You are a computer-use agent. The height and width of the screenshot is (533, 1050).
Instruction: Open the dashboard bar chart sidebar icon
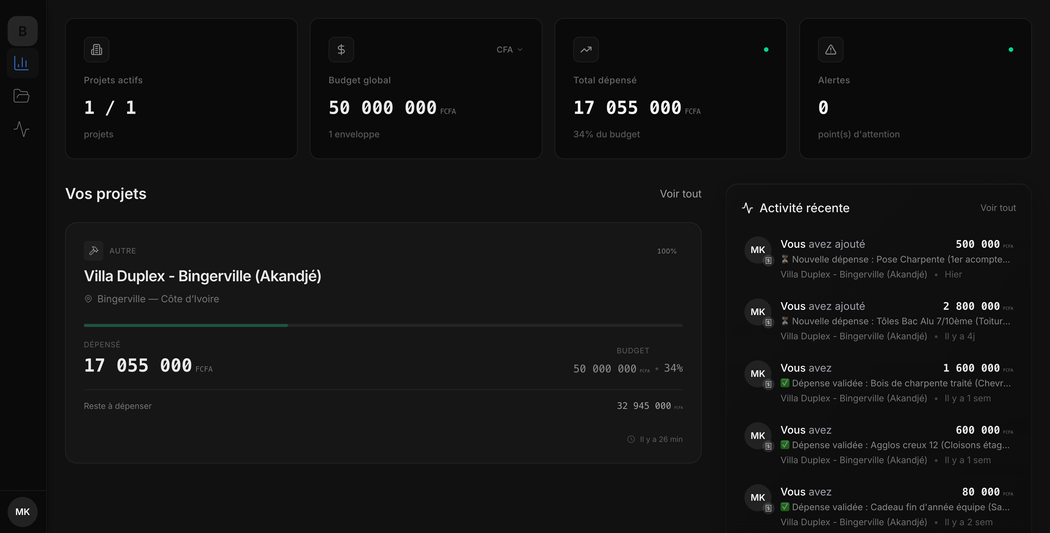(x=21, y=64)
